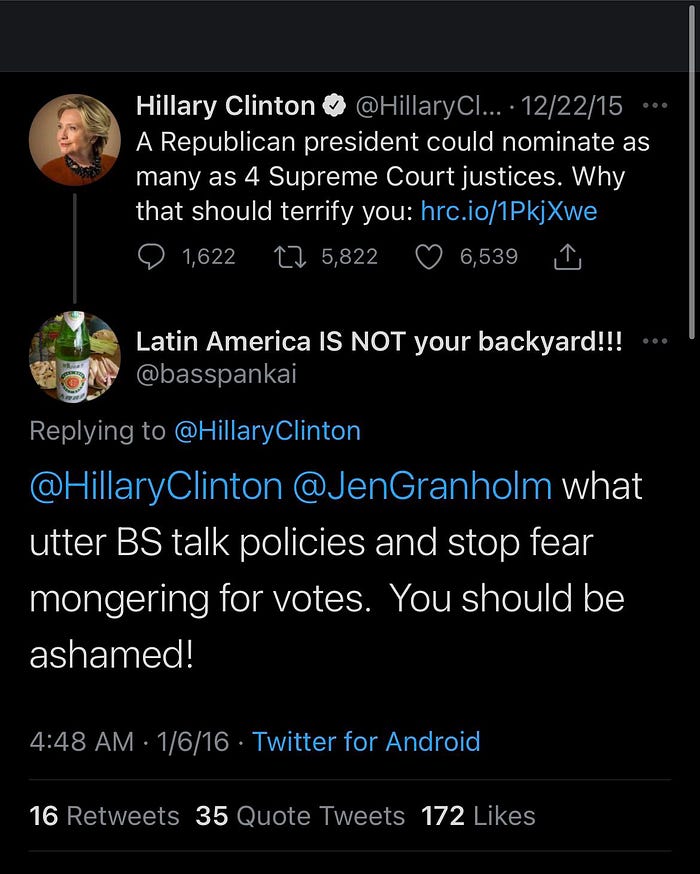Open the hrc.io/1PkjXwe link
This screenshot has height=874, width=700.
click(x=508, y=211)
